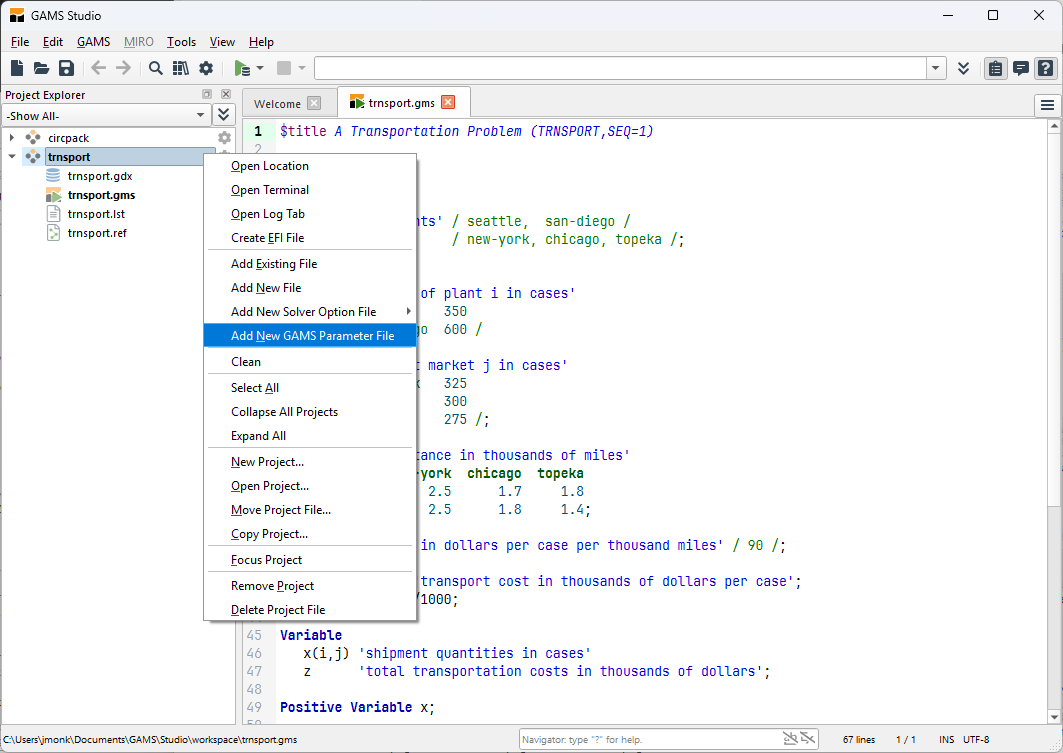Run the GAMS model with green play icon
Viewport: 1063px width, 753px height.
[241, 68]
